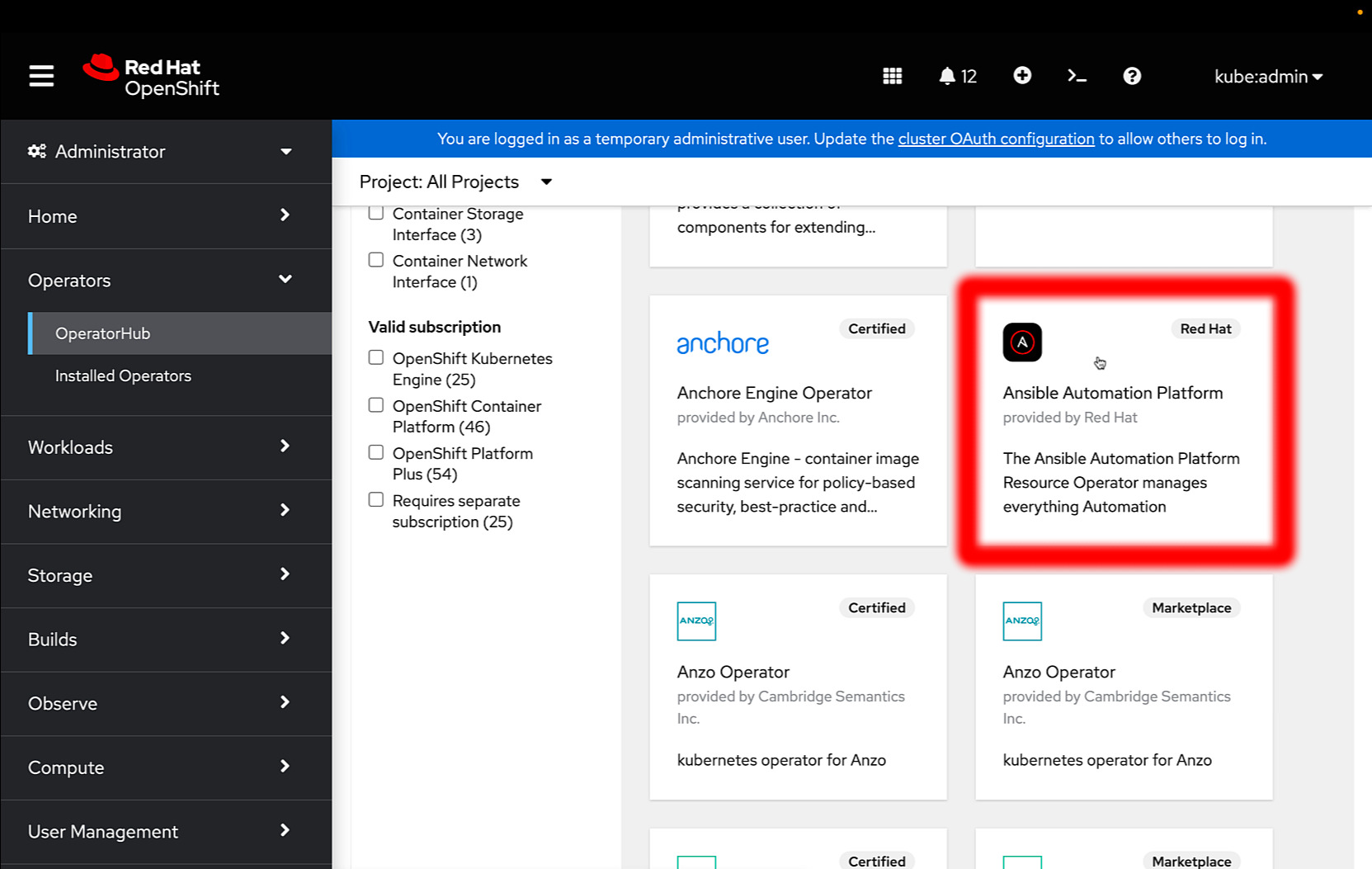Open the cluster OAuth configuration link

996,139
